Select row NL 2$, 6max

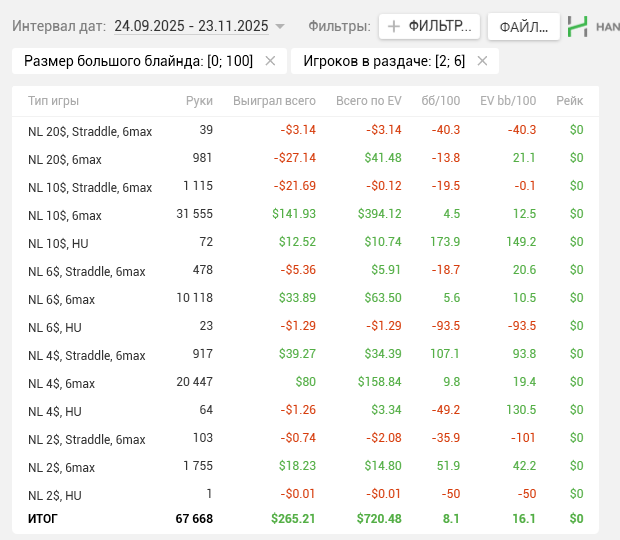coord(305,466)
